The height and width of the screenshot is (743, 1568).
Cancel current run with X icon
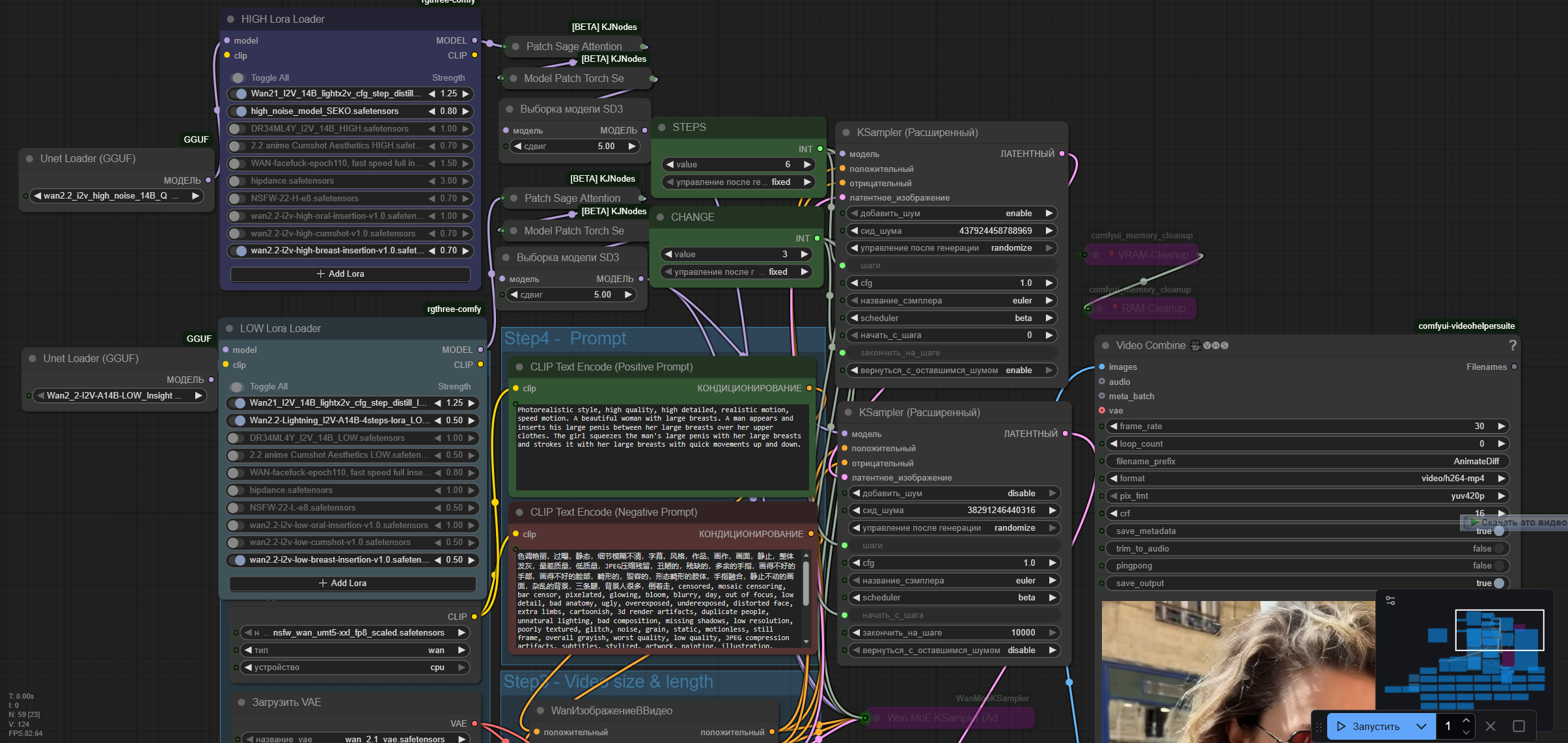(x=1491, y=726)
